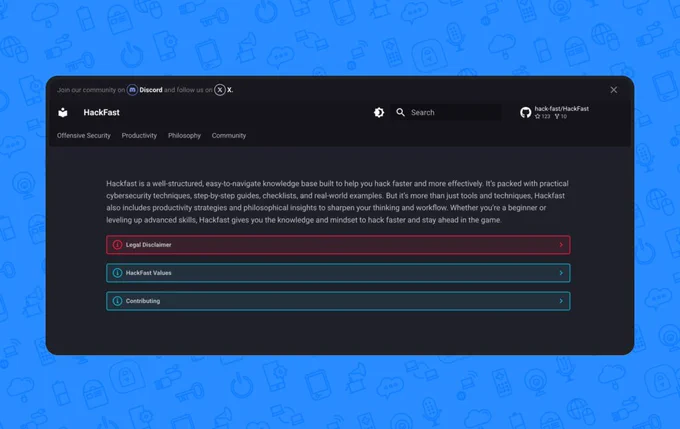Image resolution: width=680 pixels, height=429 pixels.
Task: Click the info icon on HackFast Values
Action: coord(117,273)
